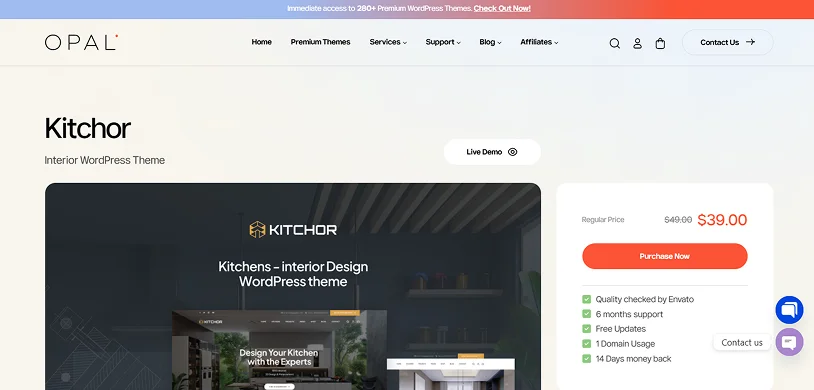The image size is (814, 390).
Task: Expand the Blog dropdown menu
Action: [x=490, y=42]
